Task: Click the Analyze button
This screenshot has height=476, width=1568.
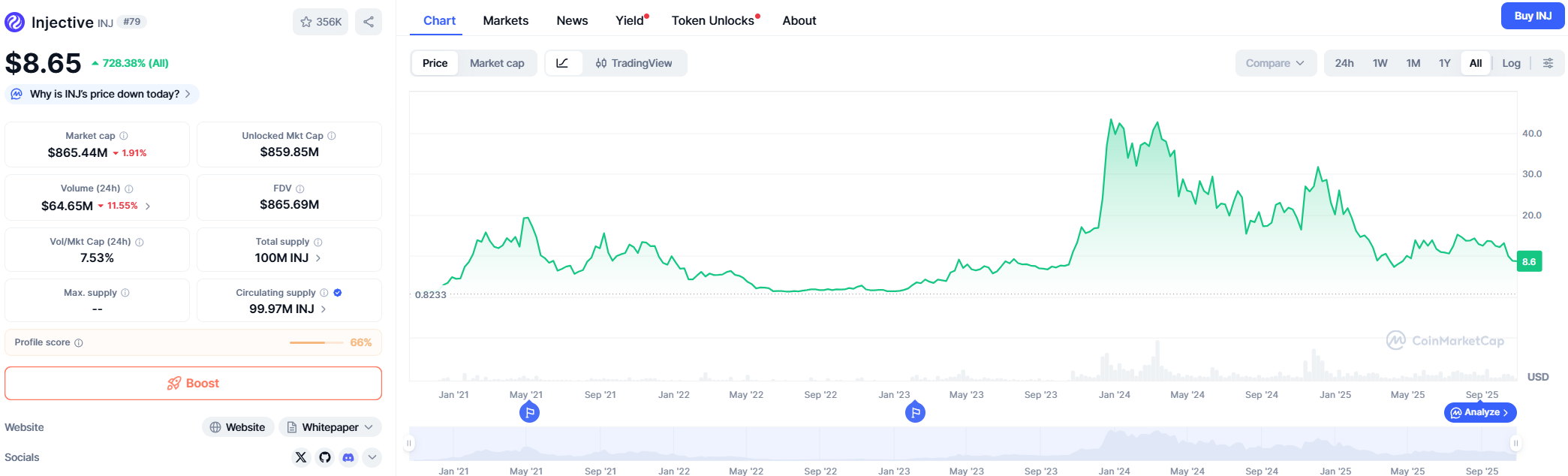Action: [1480, 412]
